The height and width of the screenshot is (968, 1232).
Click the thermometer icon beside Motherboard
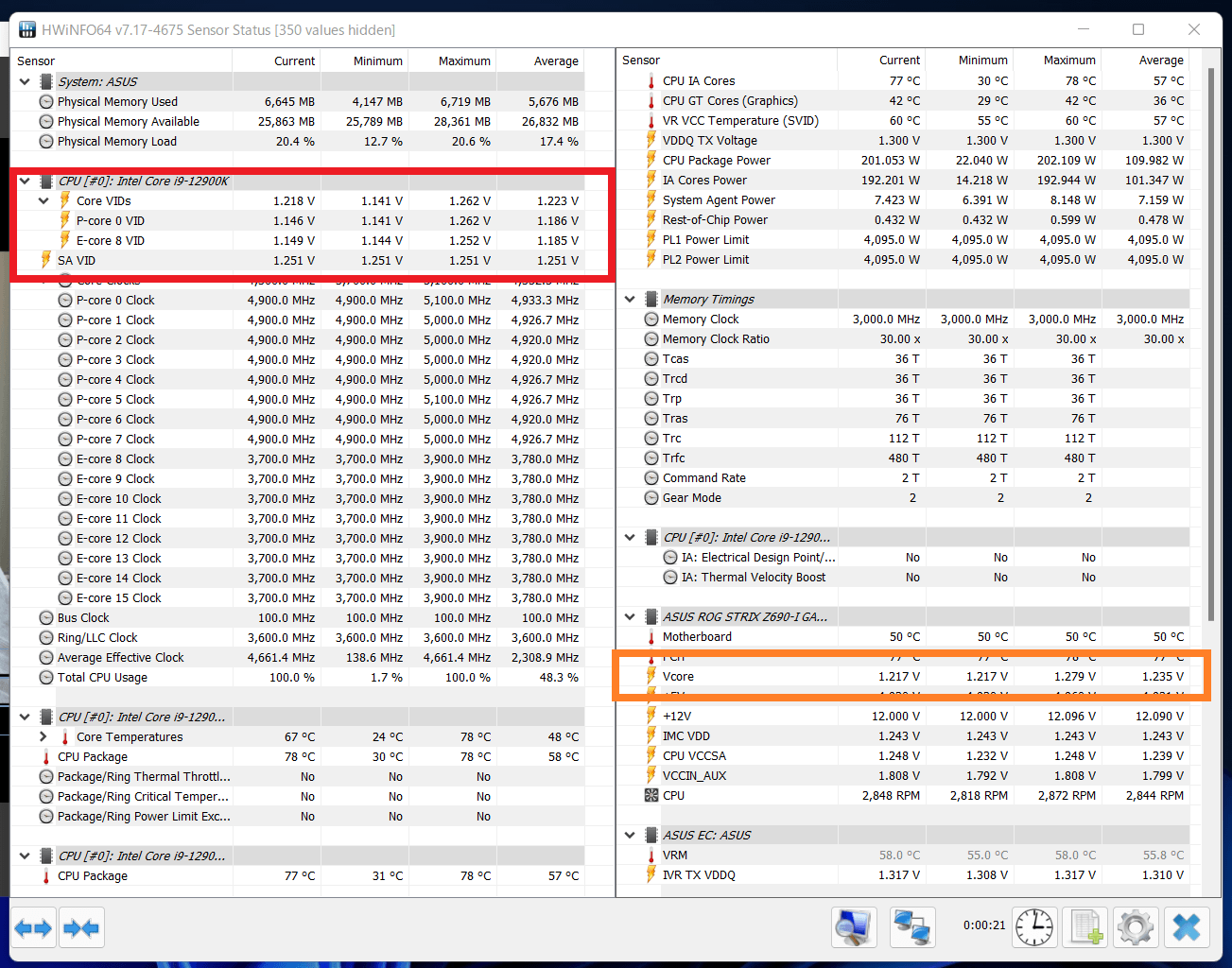(x=651, y=636)
